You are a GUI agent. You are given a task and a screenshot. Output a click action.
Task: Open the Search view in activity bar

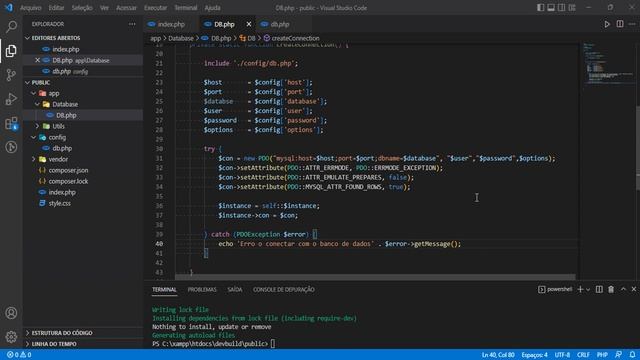[x=11, y=27]
